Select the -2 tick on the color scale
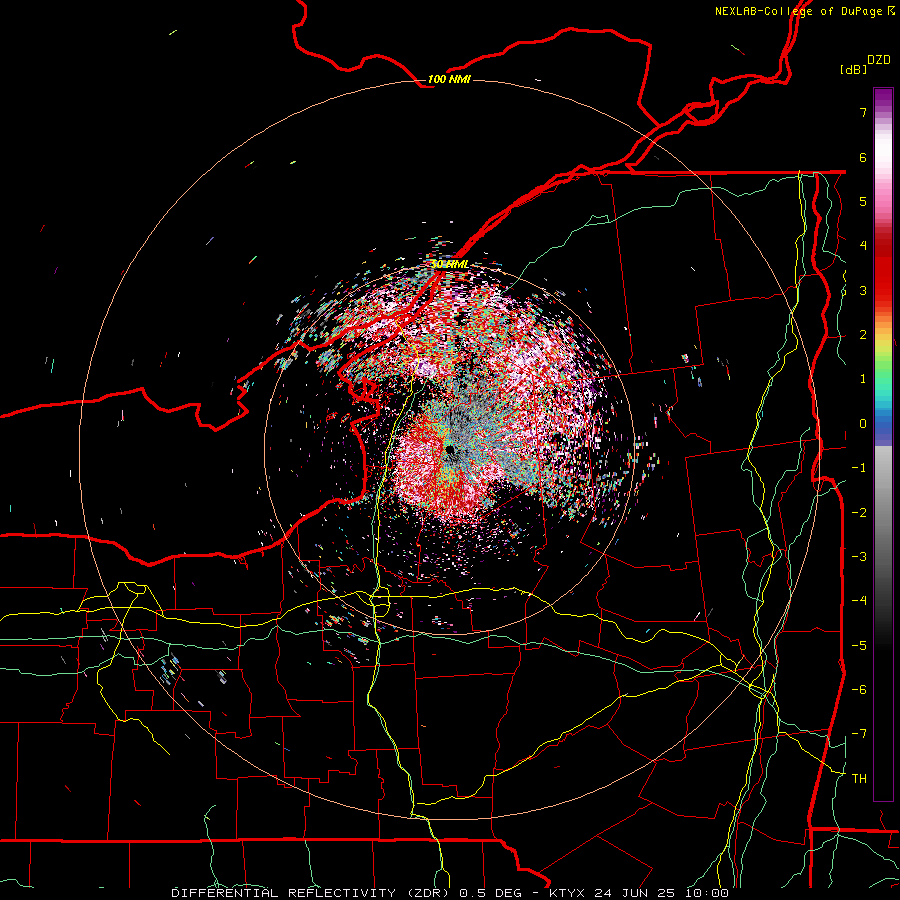This screenshot has height=900, width=900. pyautogui.click(x=859, y=512)
